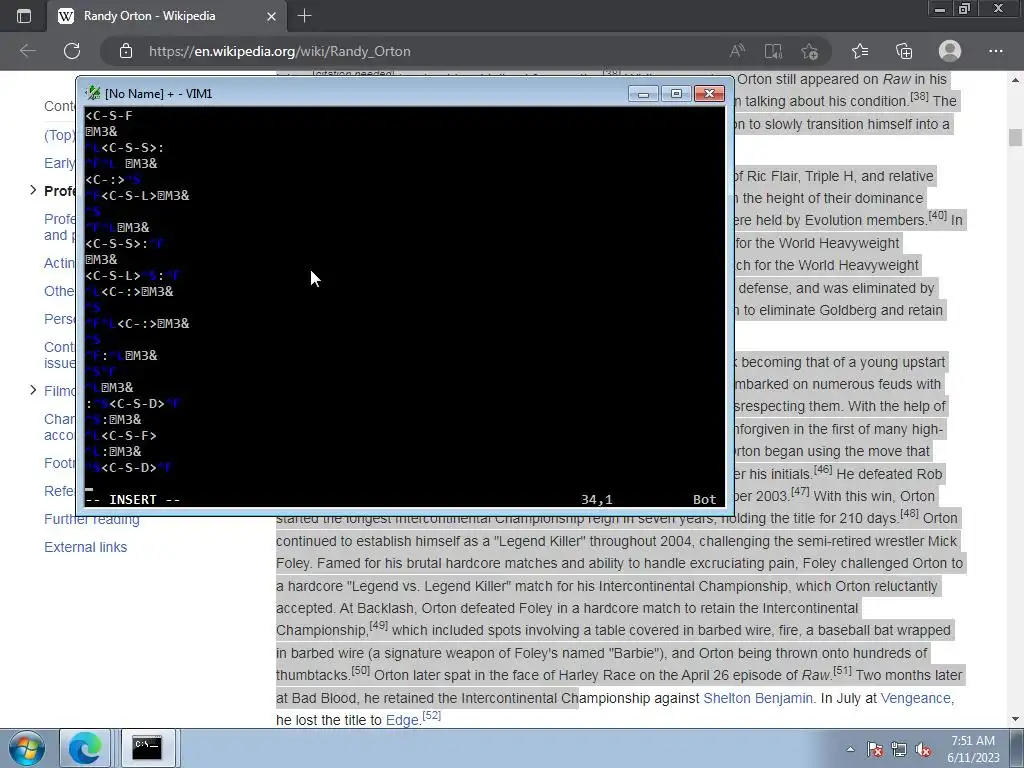The image size is (1024, 768).
Task: Show hidden system tray icons
Action: coord(850,749)
